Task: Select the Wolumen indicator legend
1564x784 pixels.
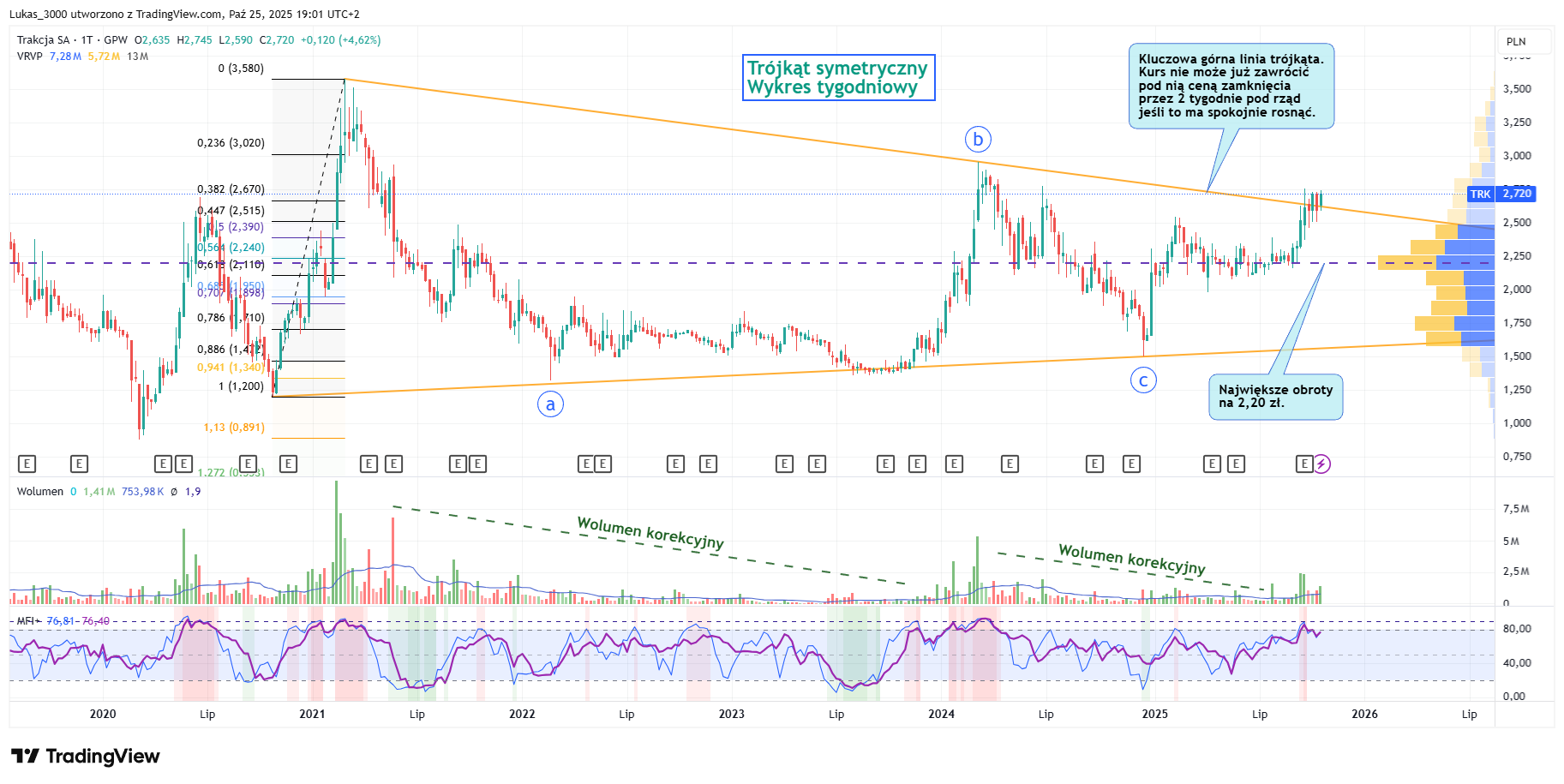Action: [x=40, y=492]
